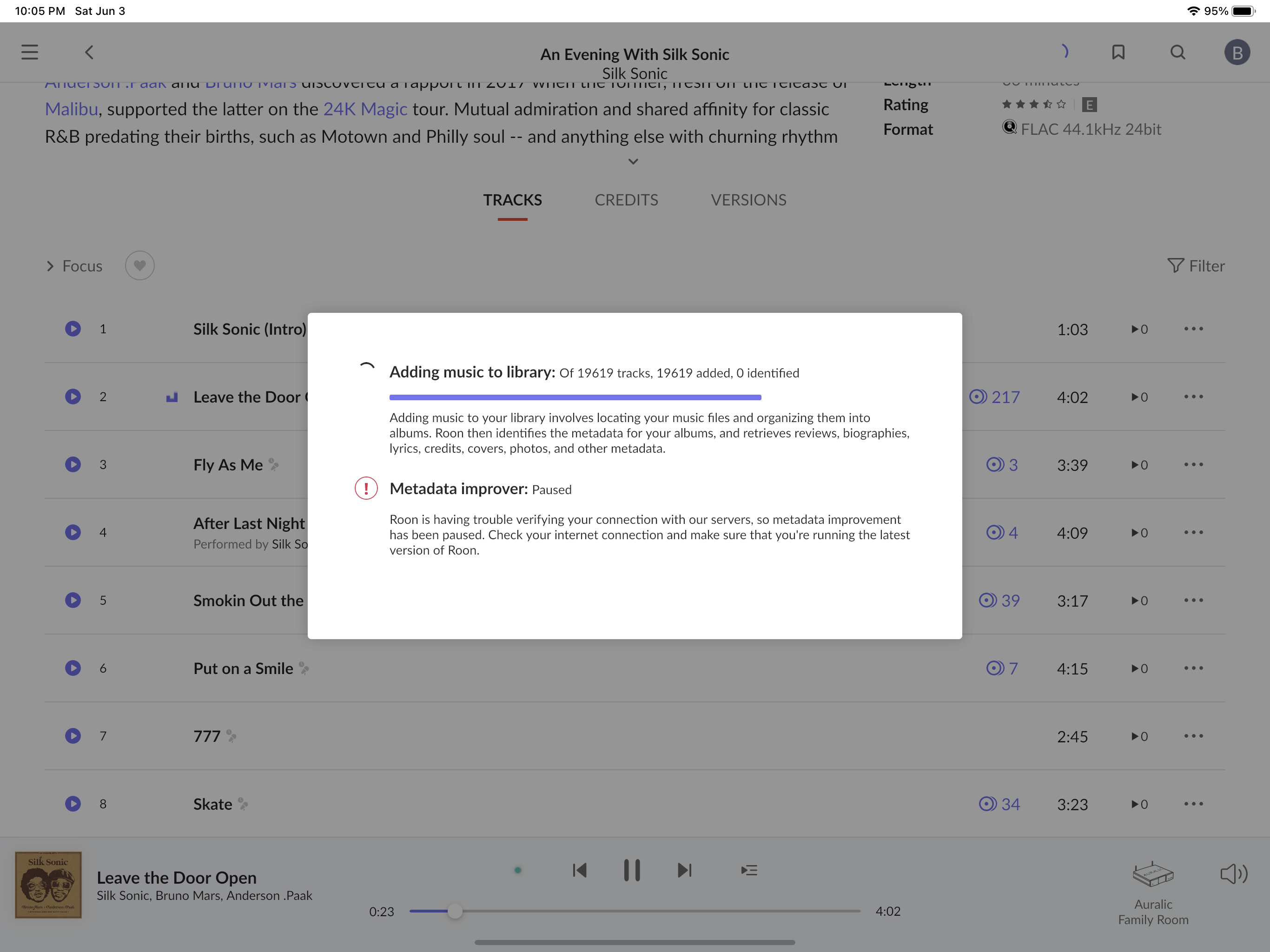Play track 7 named 777
This screenshot has width=1270, height=952.
73,736
